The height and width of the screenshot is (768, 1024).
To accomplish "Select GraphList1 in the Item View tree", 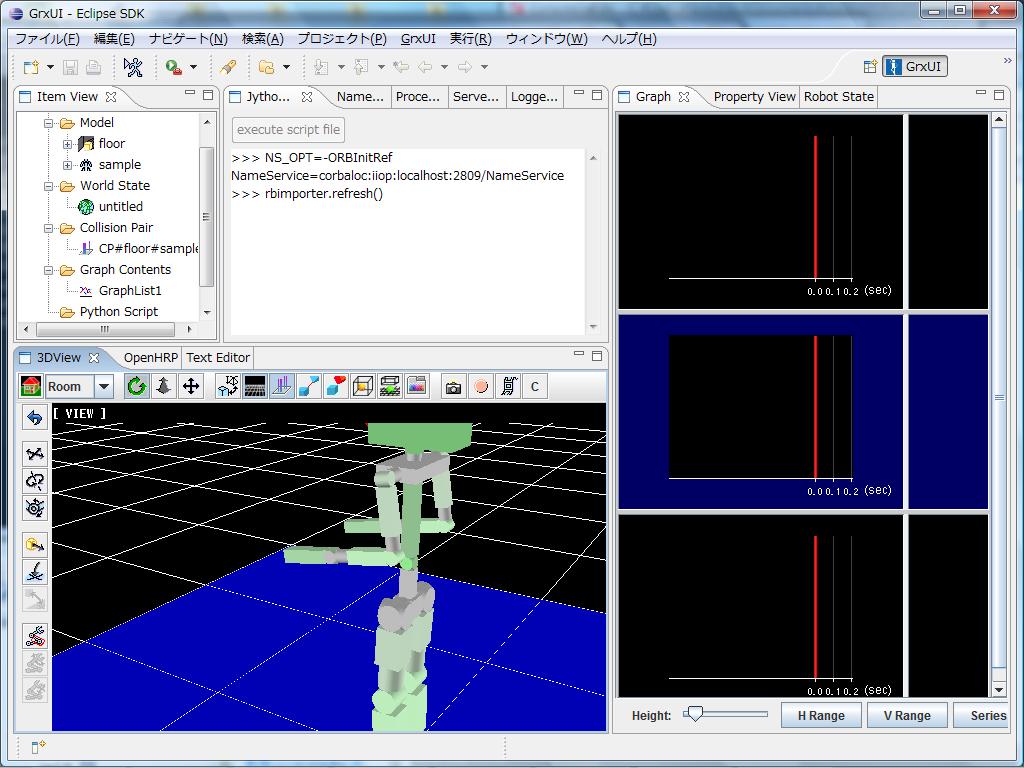I will (x=129, y=291).
